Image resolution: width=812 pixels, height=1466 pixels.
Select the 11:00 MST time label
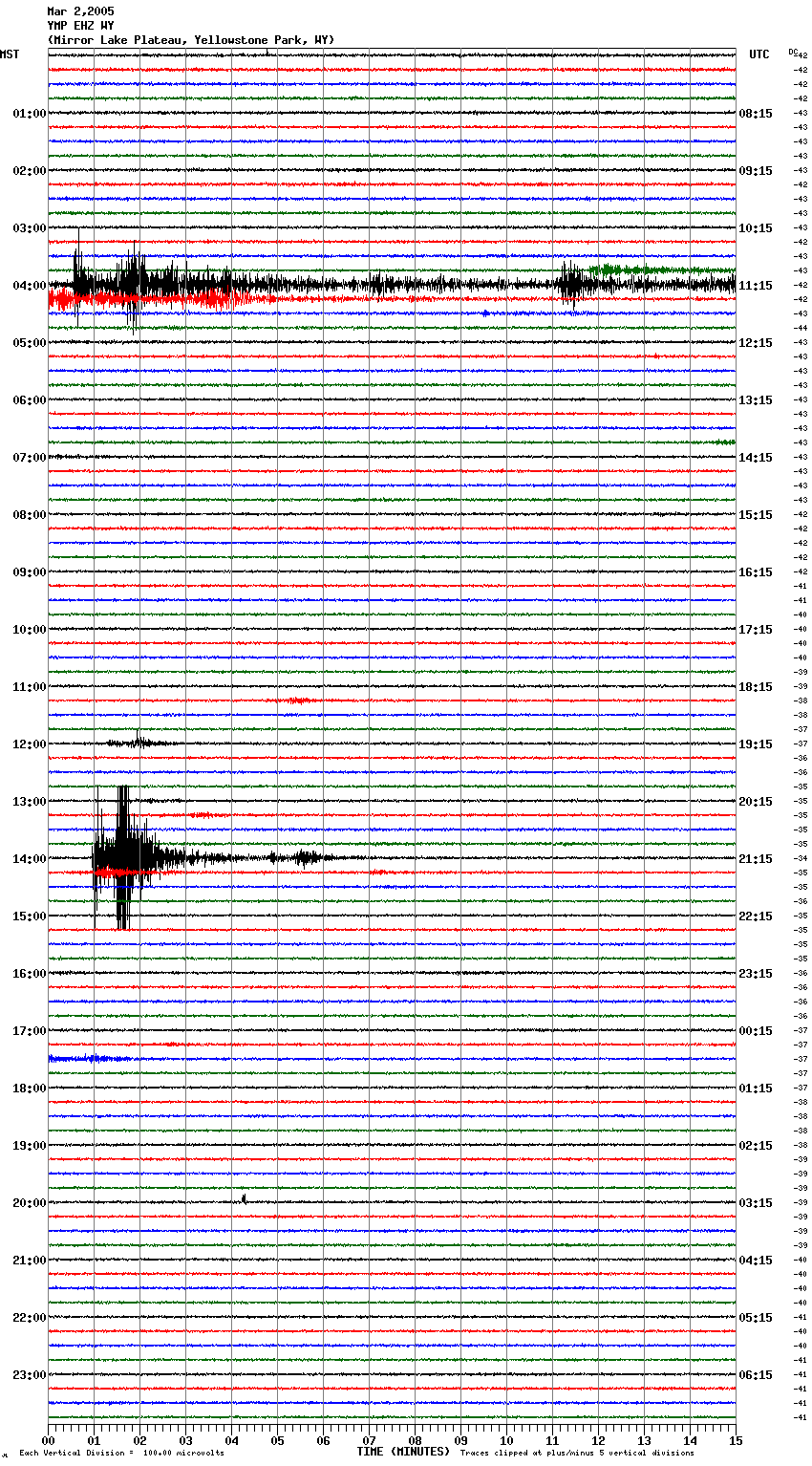(x=30, y=687)
